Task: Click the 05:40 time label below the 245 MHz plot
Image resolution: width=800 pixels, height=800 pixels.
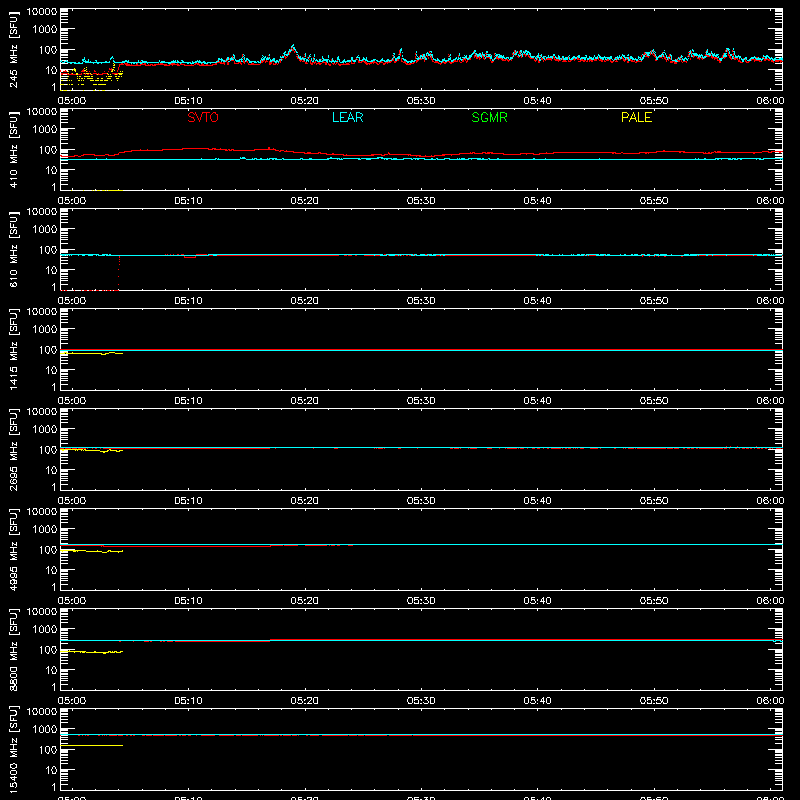Action: click(537, 101)
